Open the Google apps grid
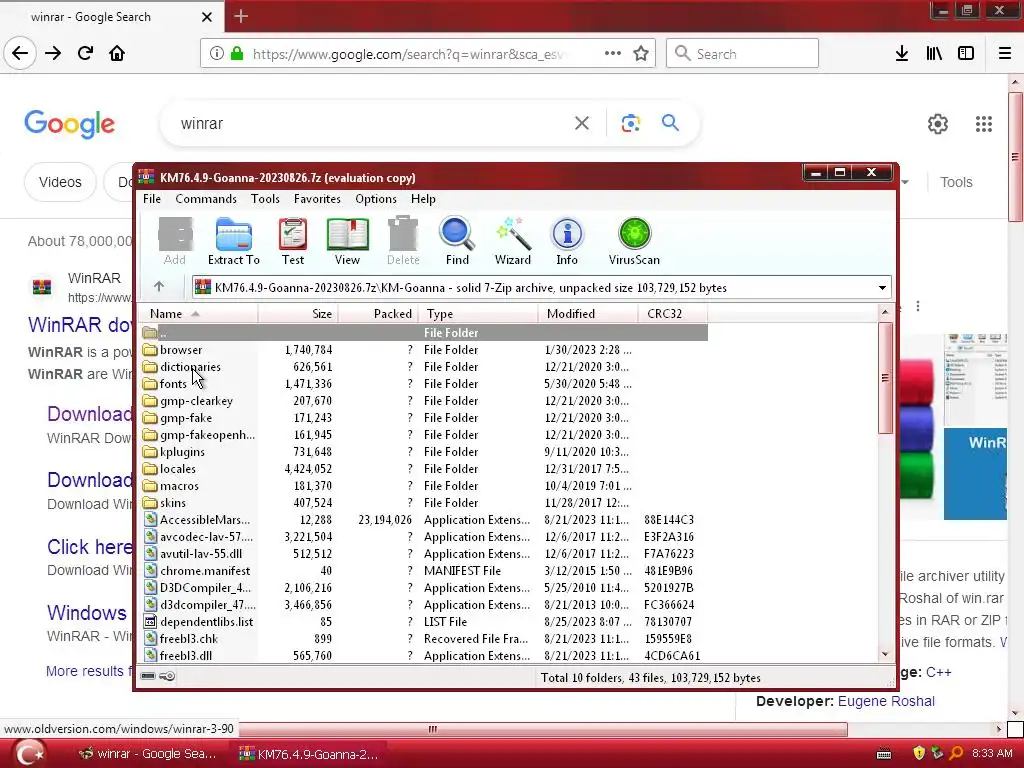The height and width of the screenshot is (768, 1024). click(984, 123)
